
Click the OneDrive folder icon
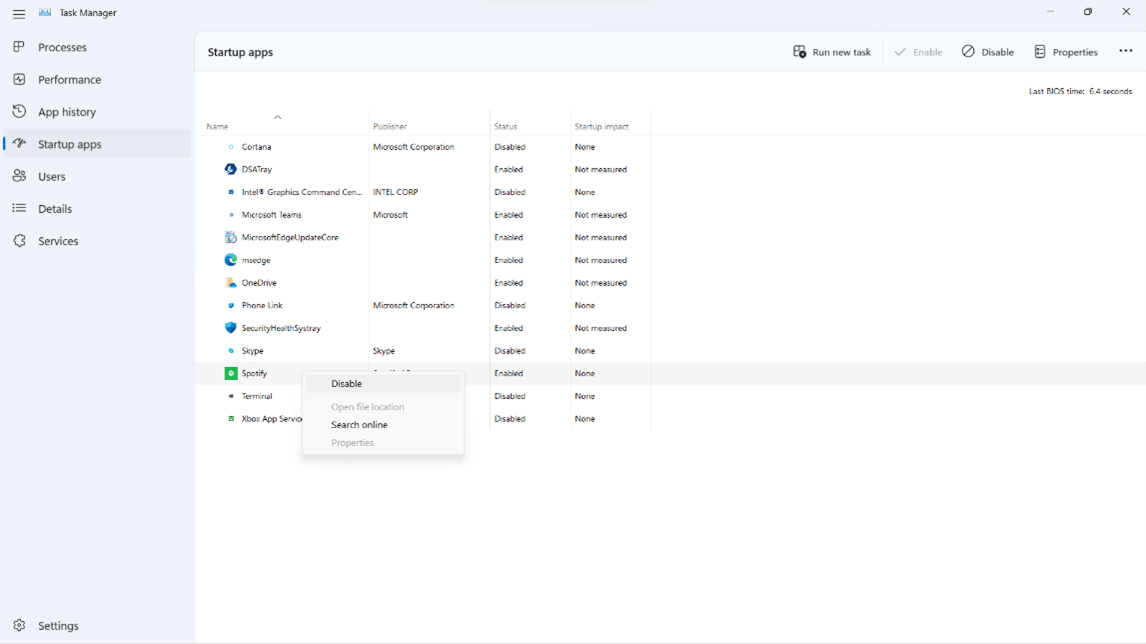[x=231, y=282]
